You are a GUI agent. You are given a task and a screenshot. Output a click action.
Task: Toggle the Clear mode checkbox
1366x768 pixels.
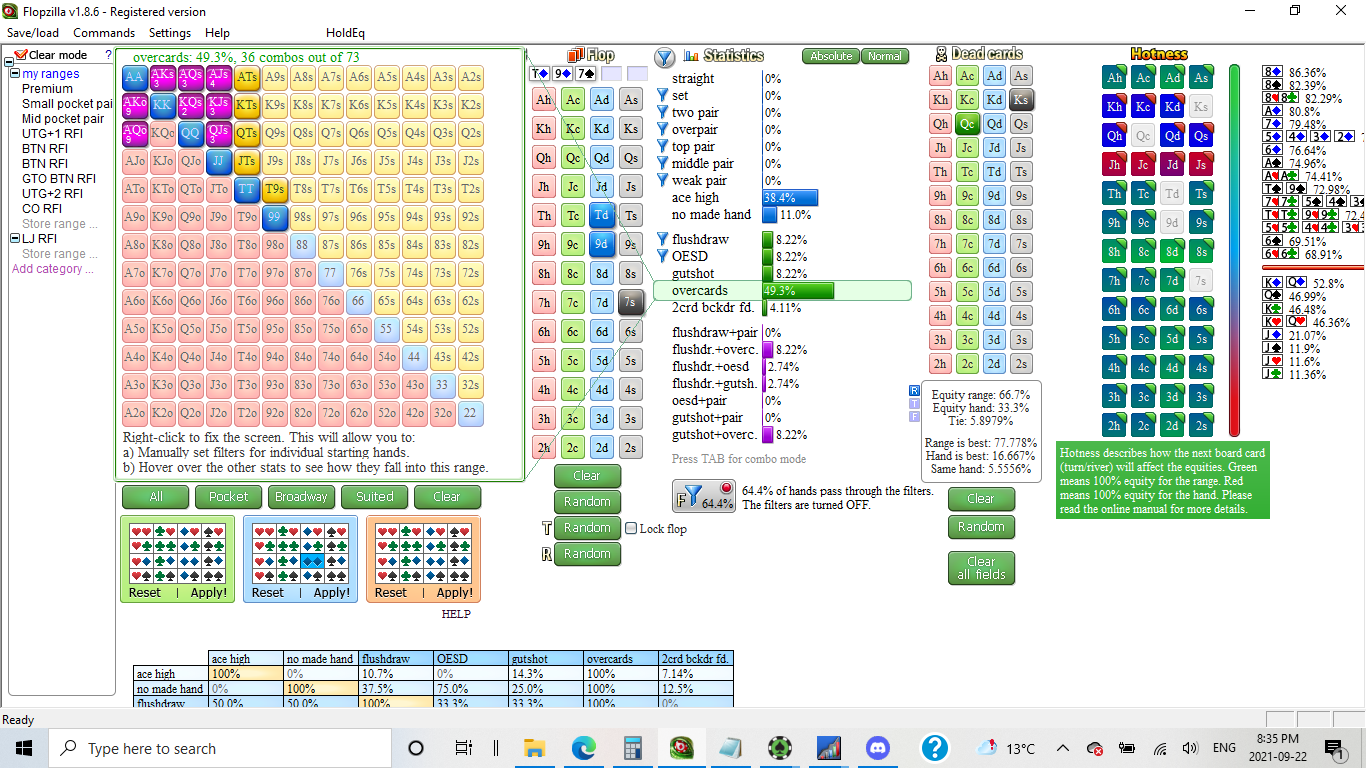click(x=19, y=55)
